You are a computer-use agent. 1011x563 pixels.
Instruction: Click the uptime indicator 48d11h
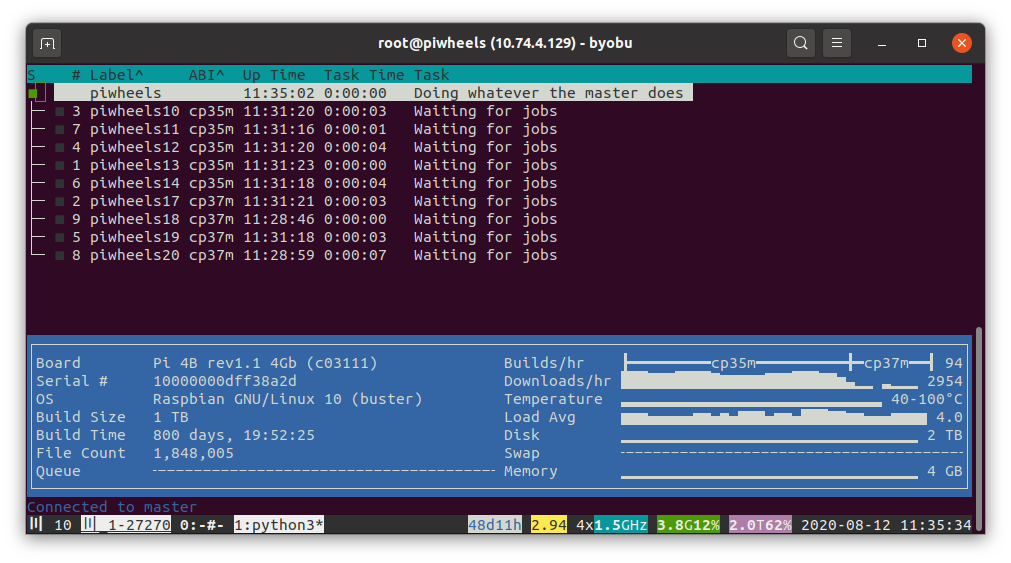pos(495,525)
